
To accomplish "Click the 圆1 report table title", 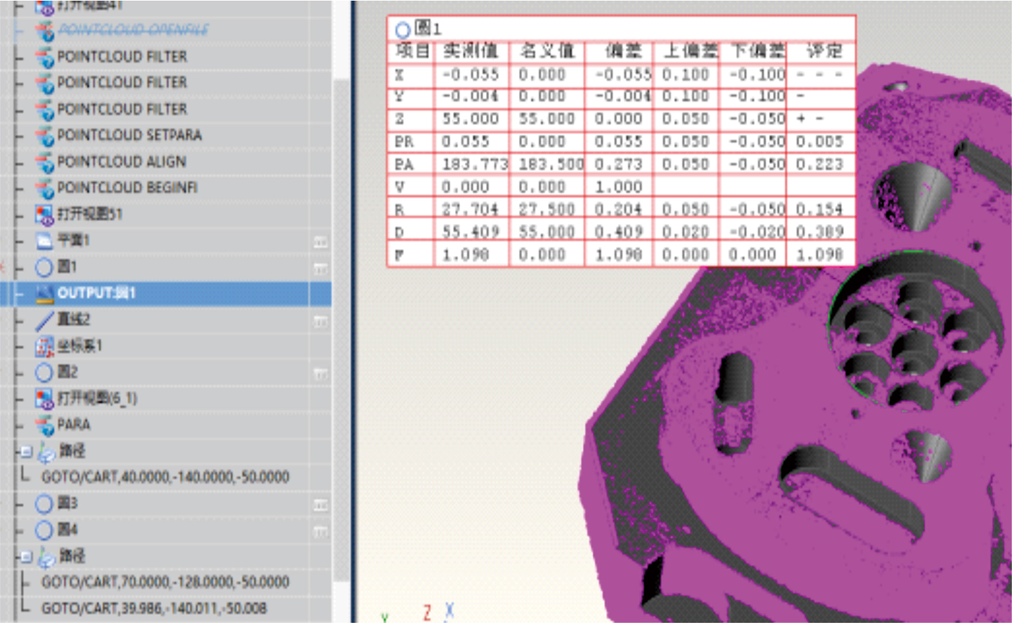I will click(x=427, y=29).
